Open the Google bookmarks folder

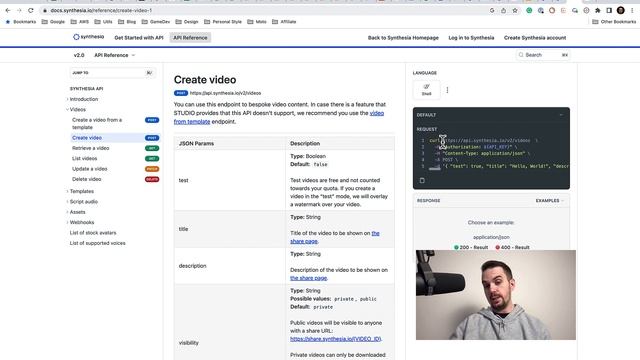pyautogui.click(x=53, y=22)
